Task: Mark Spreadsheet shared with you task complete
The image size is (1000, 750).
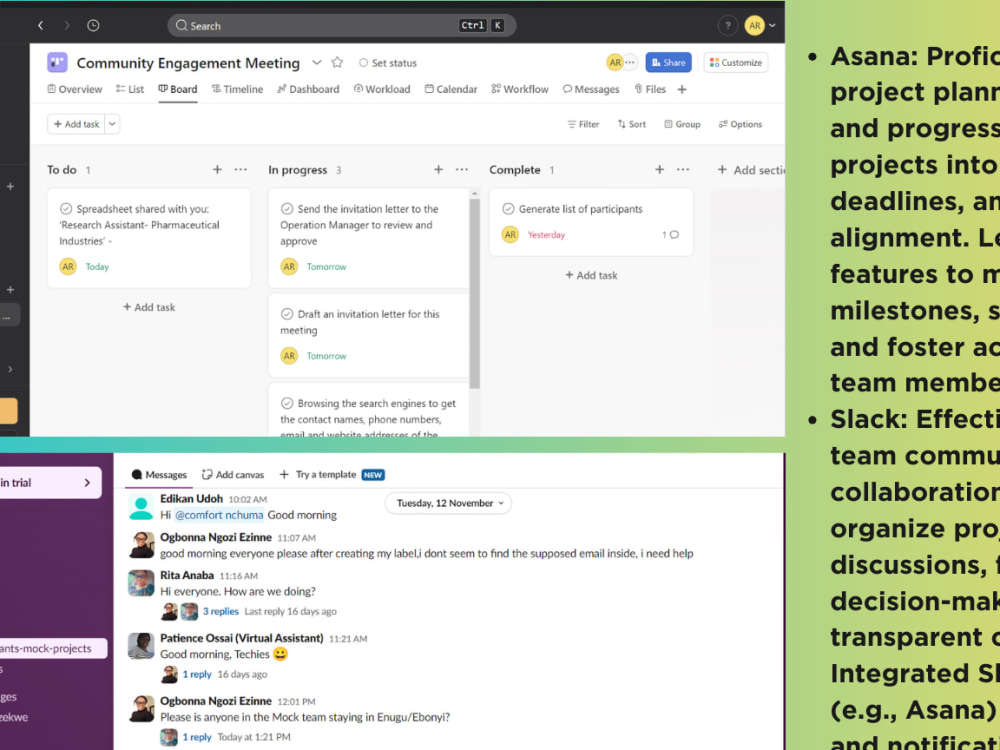Action: click(66, 209)
